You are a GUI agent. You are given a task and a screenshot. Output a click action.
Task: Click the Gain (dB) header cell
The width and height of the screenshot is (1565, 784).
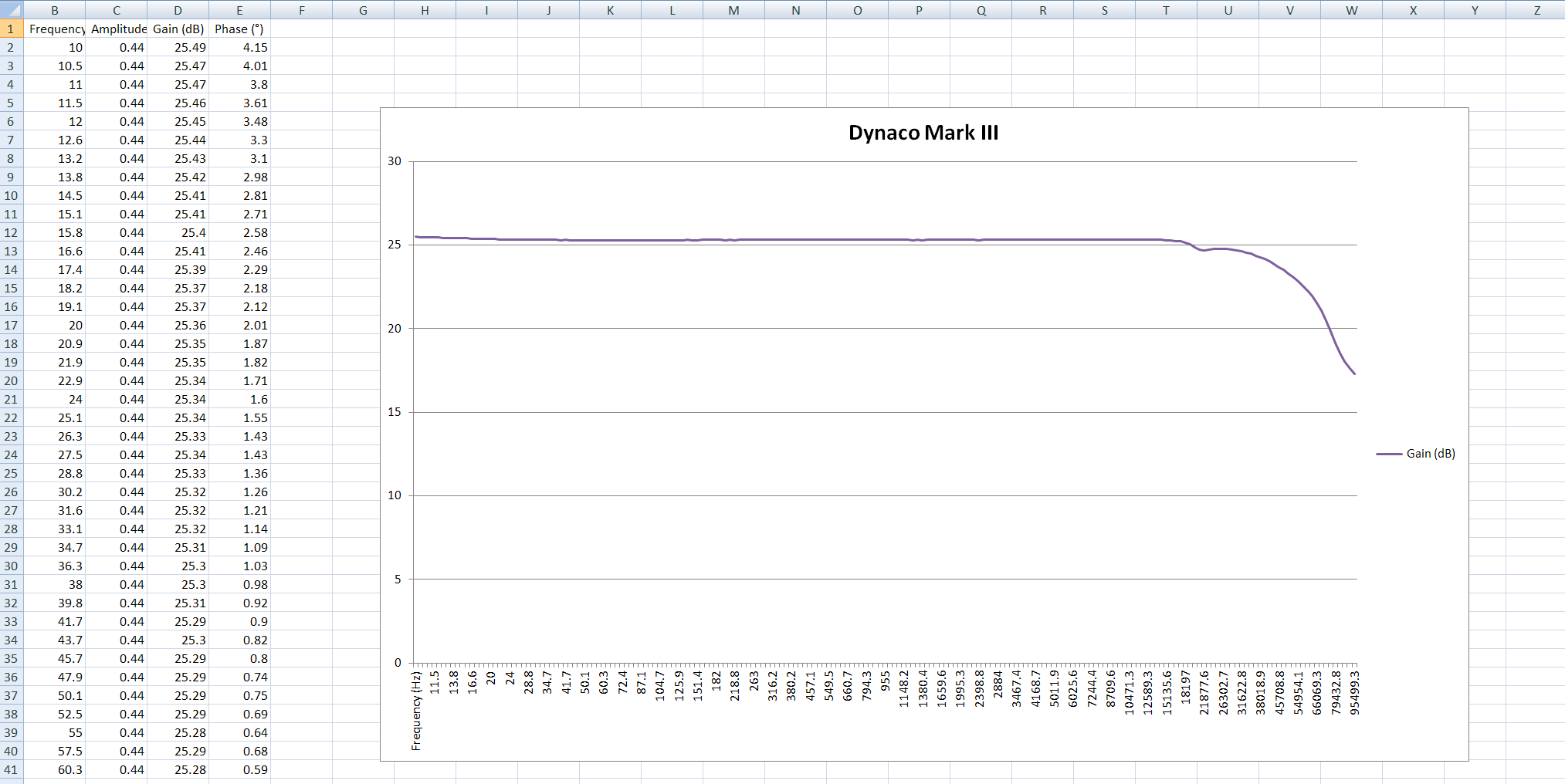coord(178,29)
